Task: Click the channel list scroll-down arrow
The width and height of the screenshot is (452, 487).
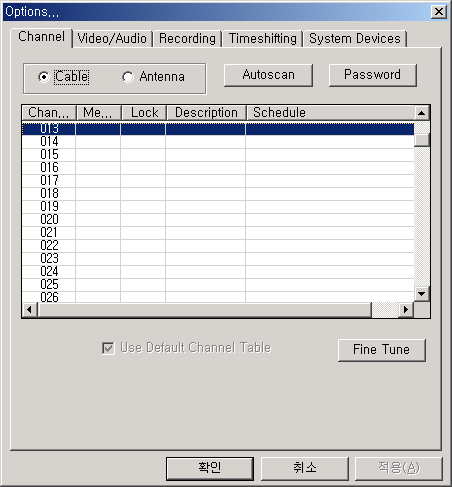Action: pyautogui.click(x=422, y=294)
